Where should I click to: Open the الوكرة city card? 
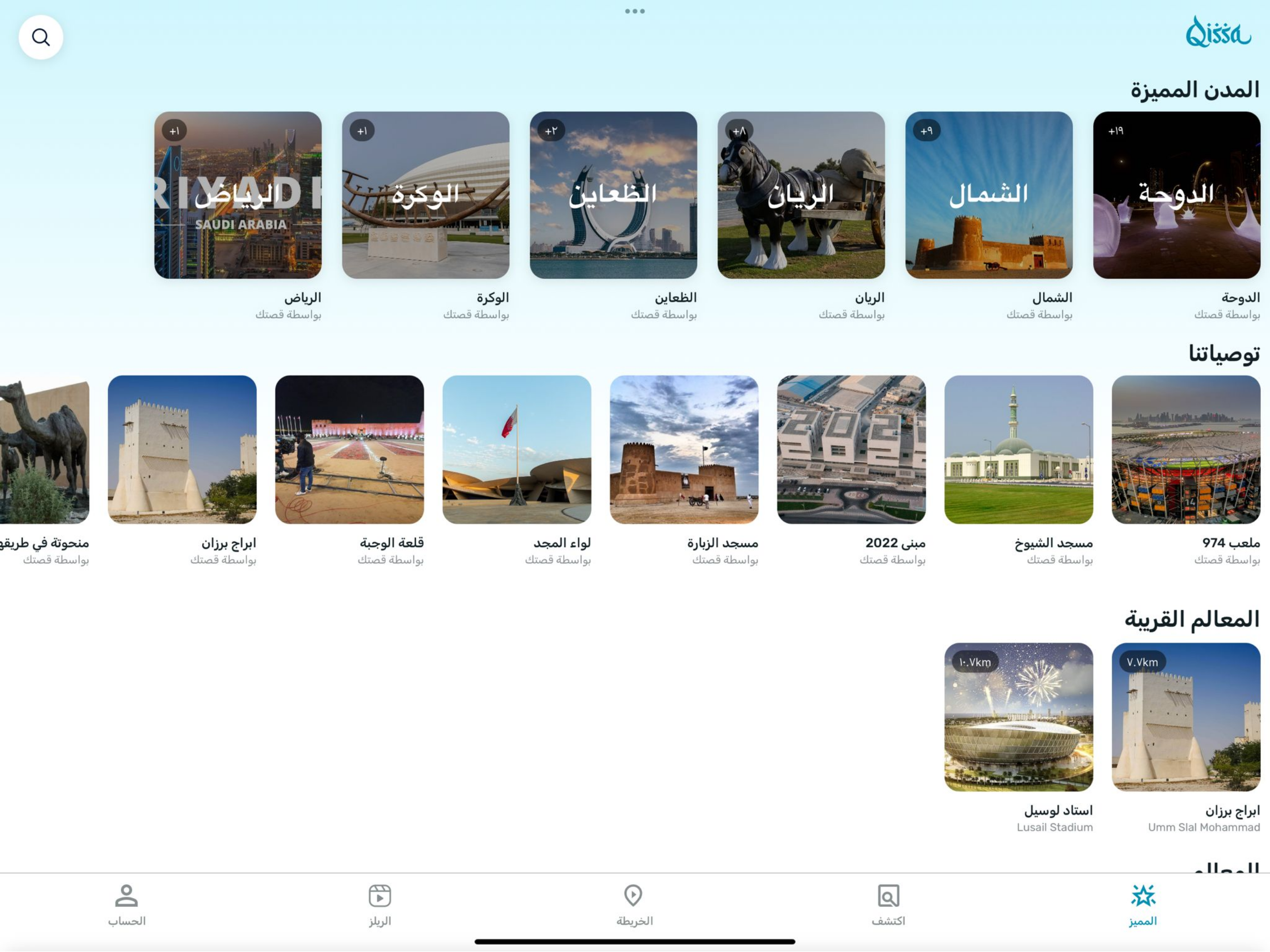tap(425, 195)
